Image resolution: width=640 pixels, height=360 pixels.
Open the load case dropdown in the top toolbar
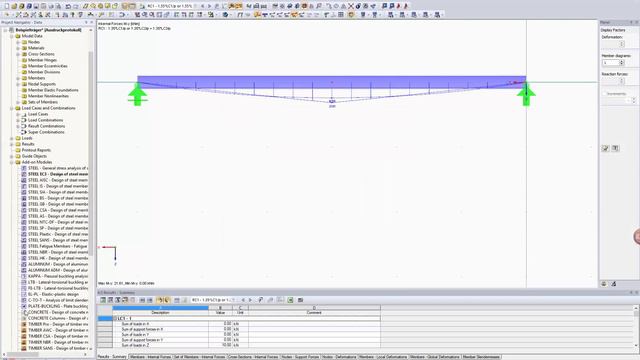click(x=195, y=6)
